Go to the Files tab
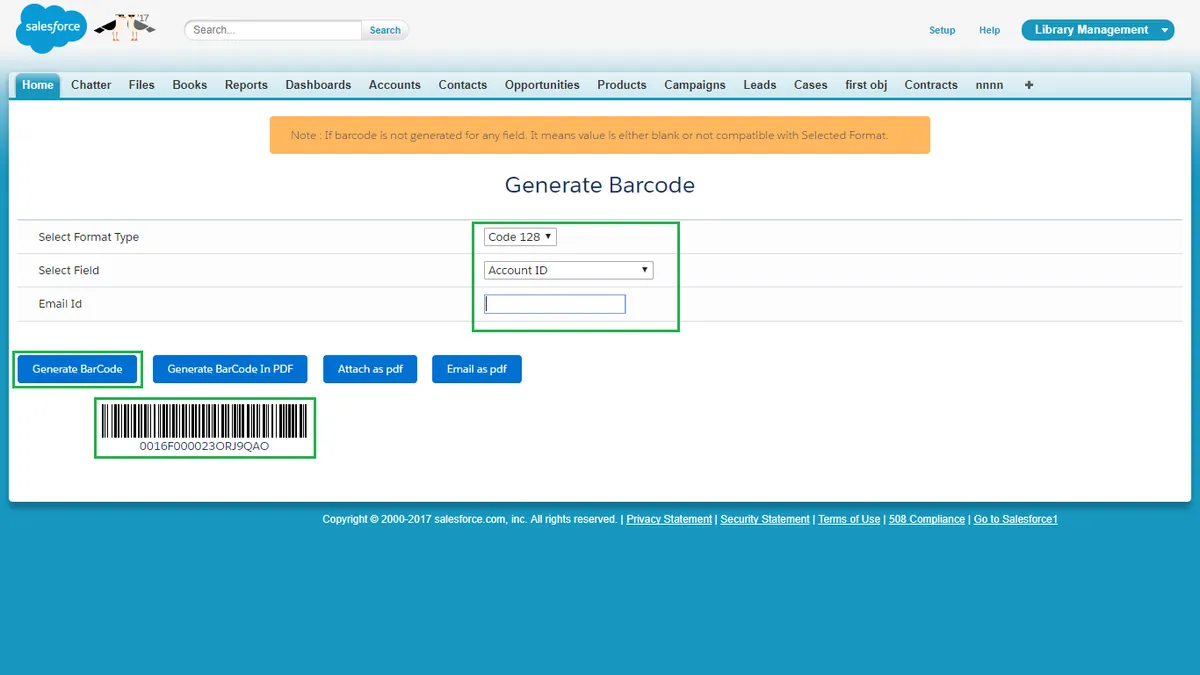The width and height of the screenshot is (1200, 675). (x=142, y=85)
